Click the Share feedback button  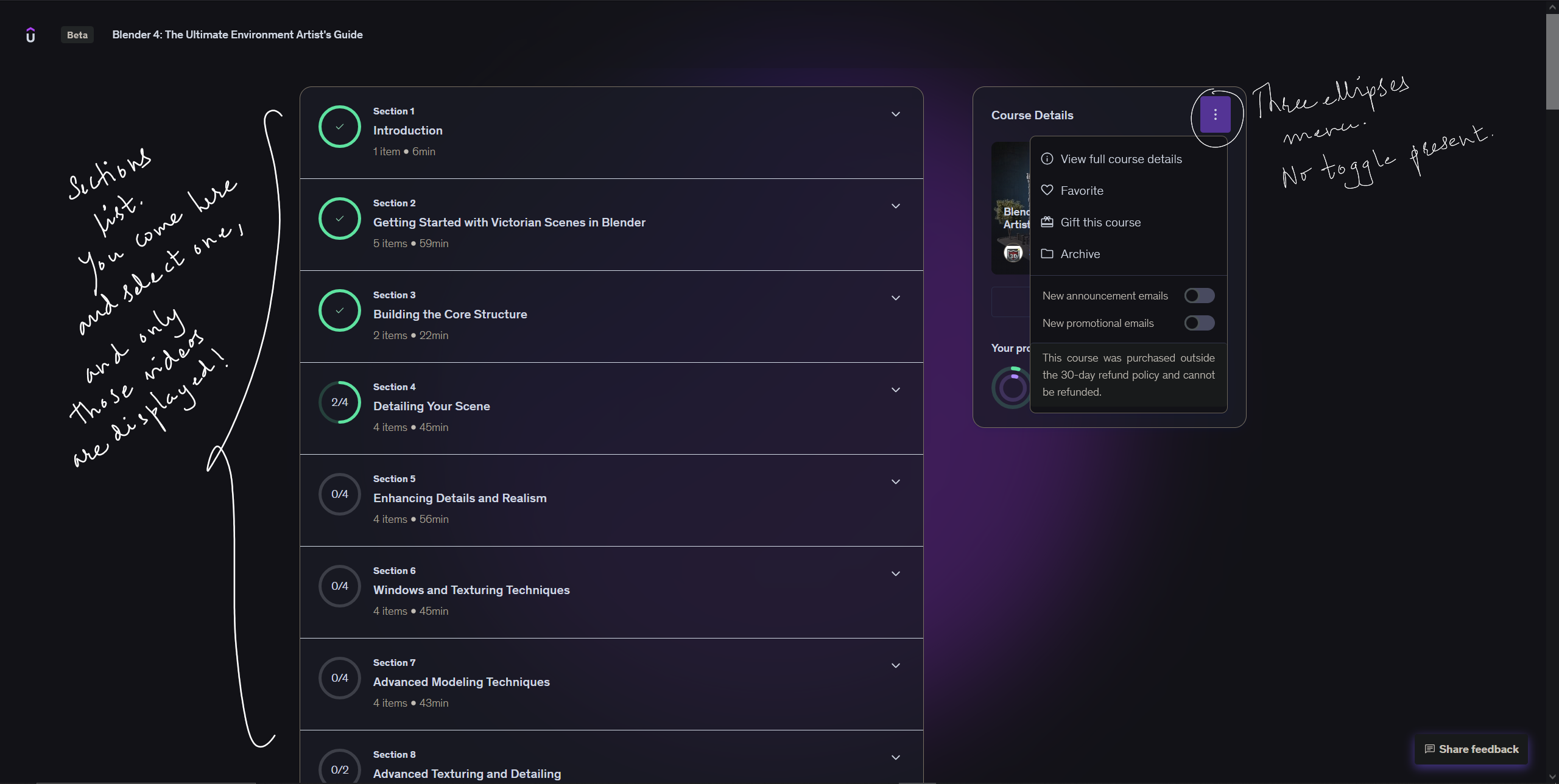click(x=1471, y=749)
